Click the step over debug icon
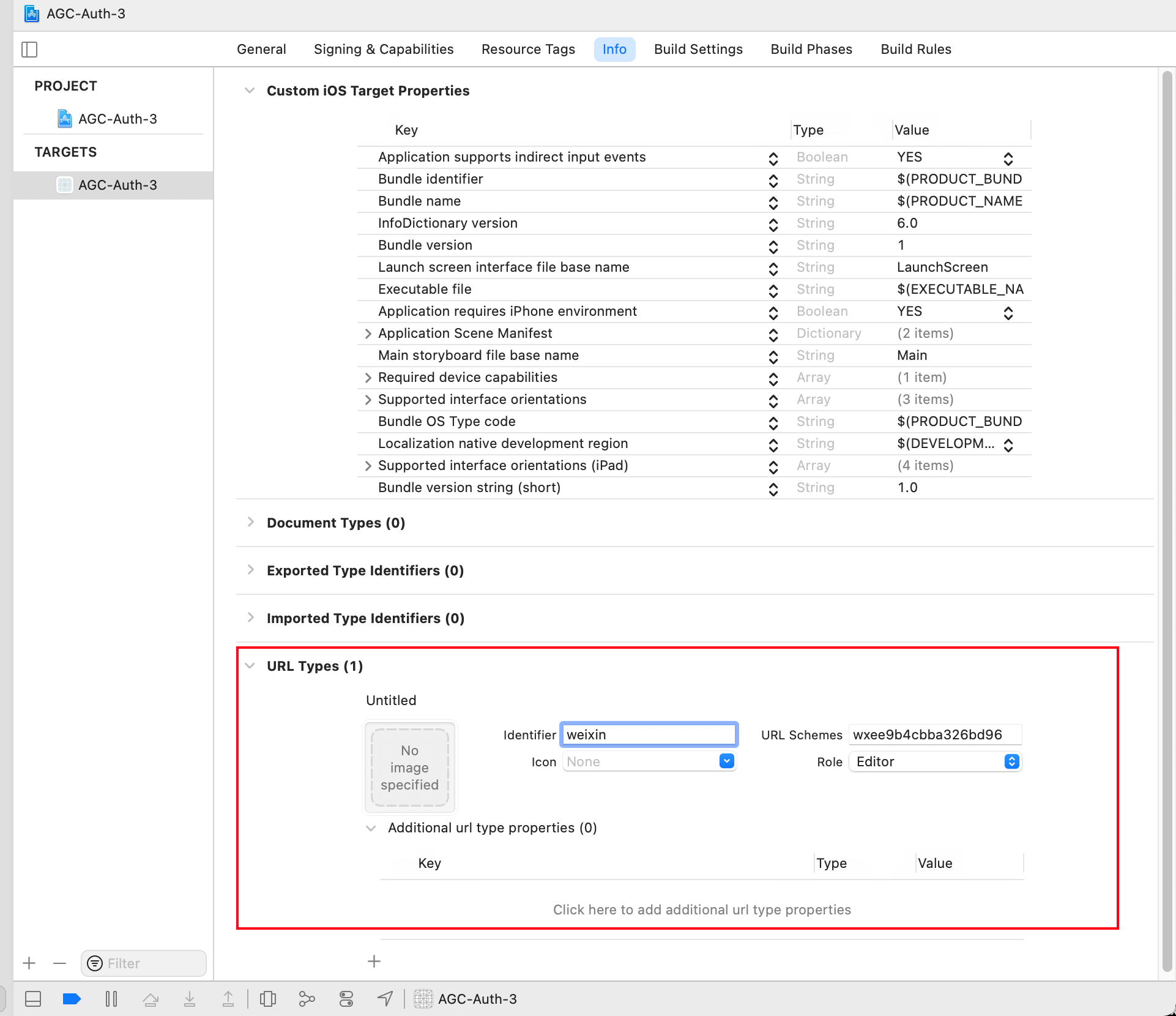 (151, 999)
